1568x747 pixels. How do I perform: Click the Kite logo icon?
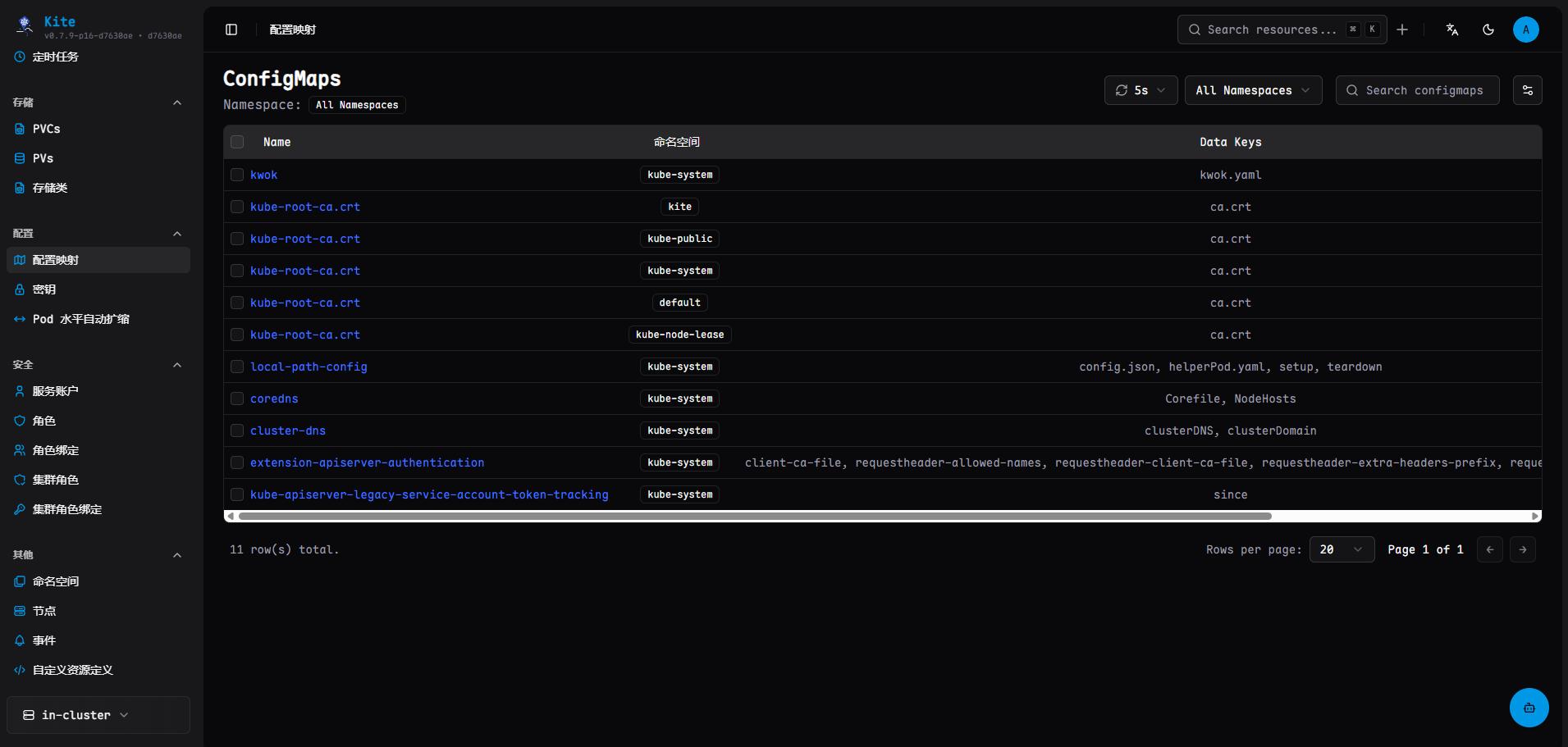click(x=25, y=25)
